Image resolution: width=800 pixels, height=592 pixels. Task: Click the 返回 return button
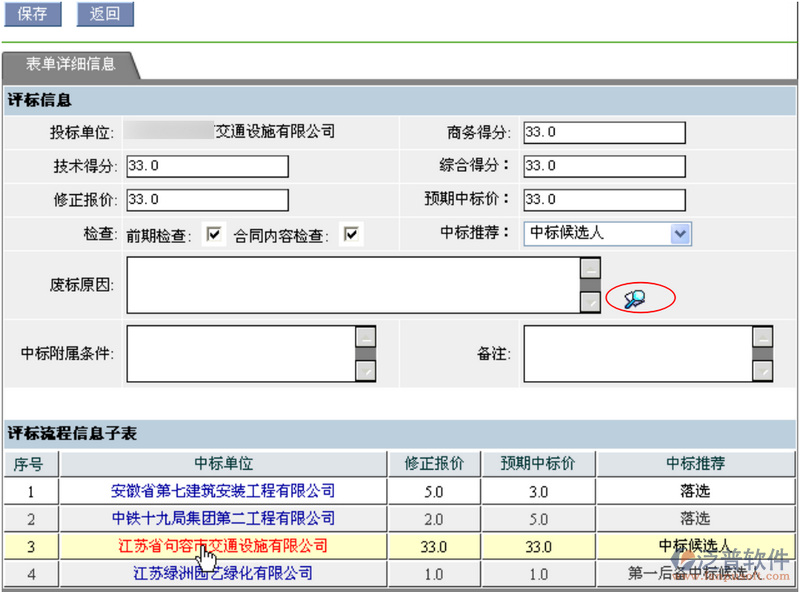[x=104, y=14]
